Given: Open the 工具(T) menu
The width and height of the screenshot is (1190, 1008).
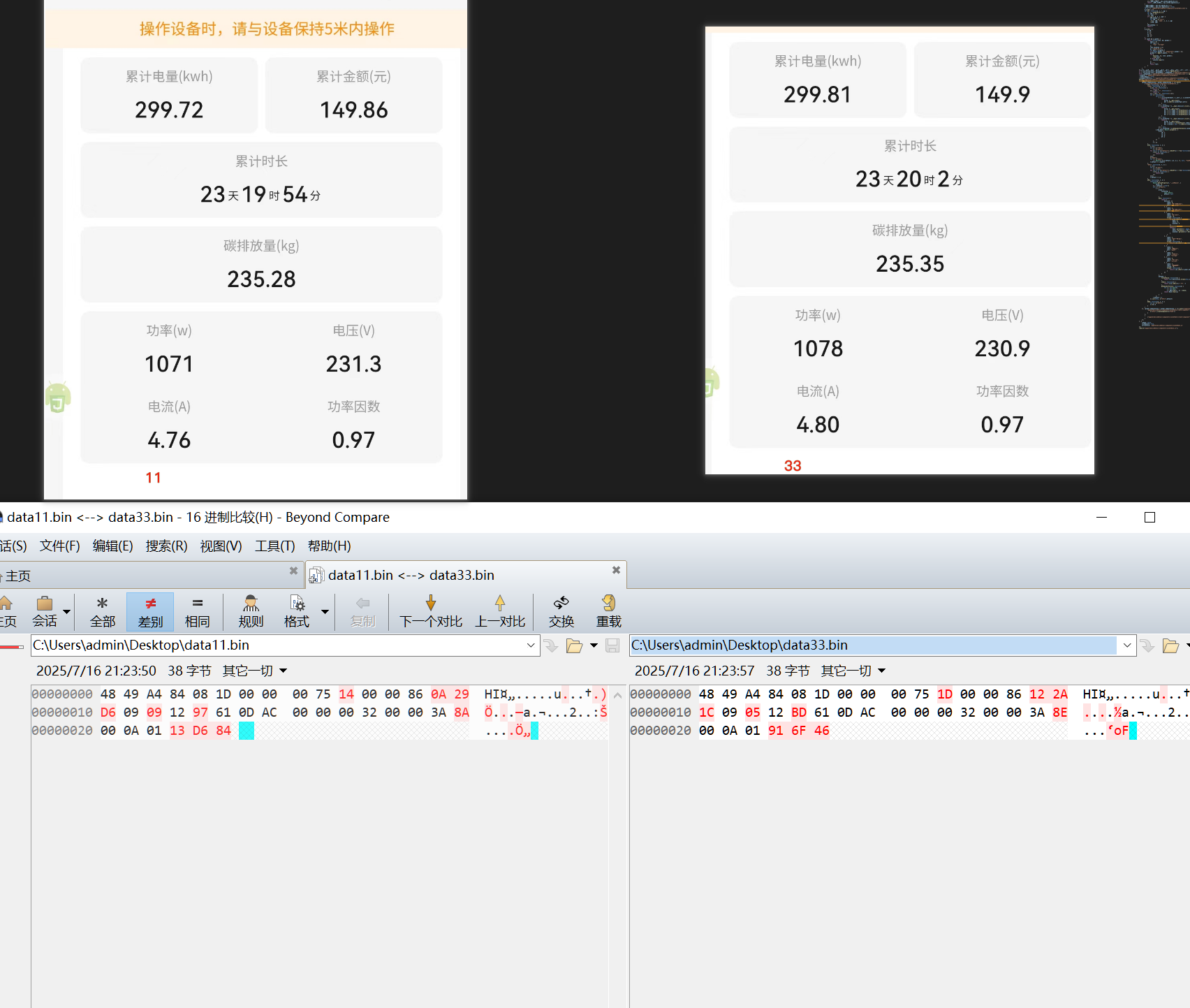Looking at the screenshot, I should (x=274, y=546).
